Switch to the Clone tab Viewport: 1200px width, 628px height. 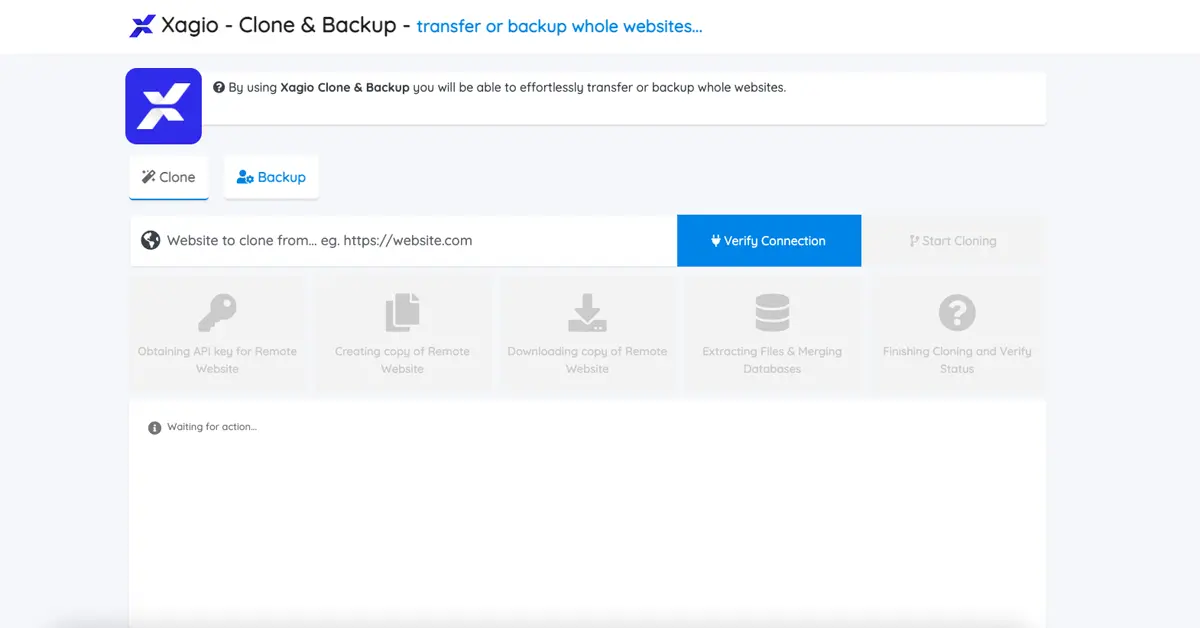pyautogui.click(x=169, y=177)
